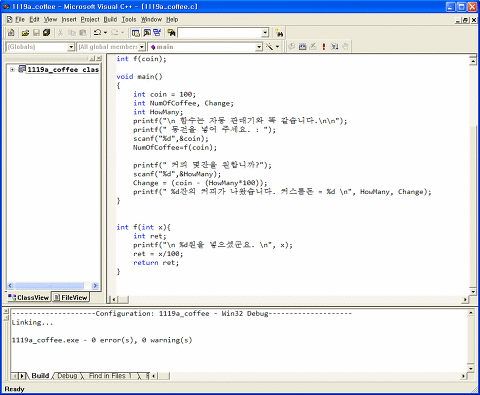Click the Stop Build icon

click(x=313, y=47)
